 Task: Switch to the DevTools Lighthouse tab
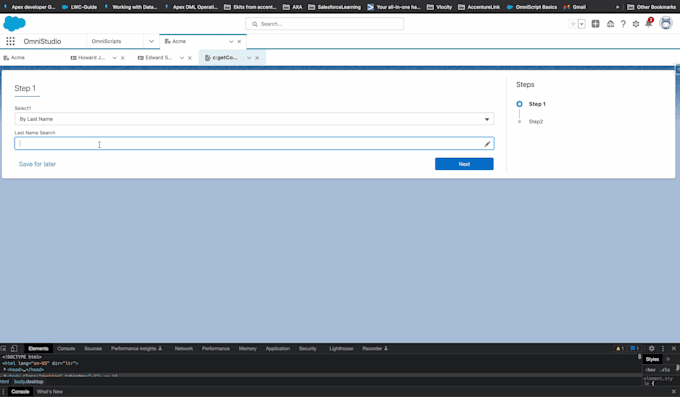[341, 348]
